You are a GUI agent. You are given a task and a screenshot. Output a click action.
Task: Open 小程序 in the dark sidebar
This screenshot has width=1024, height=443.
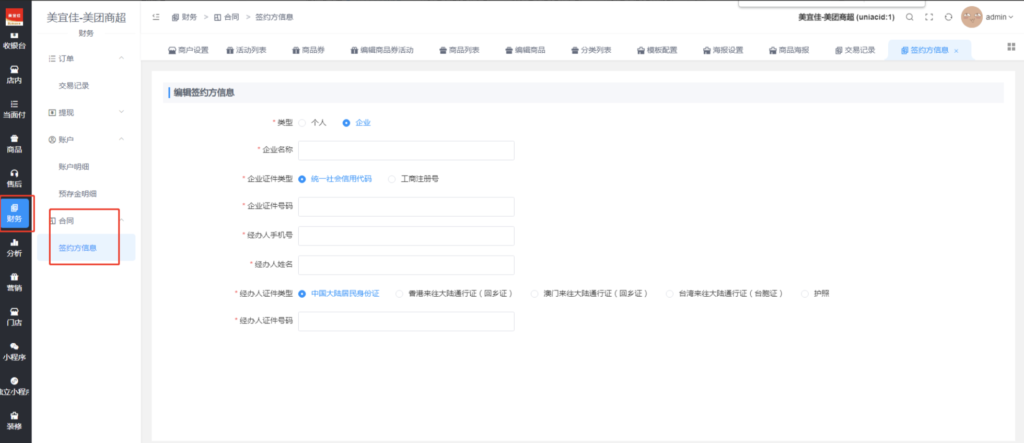14,352
